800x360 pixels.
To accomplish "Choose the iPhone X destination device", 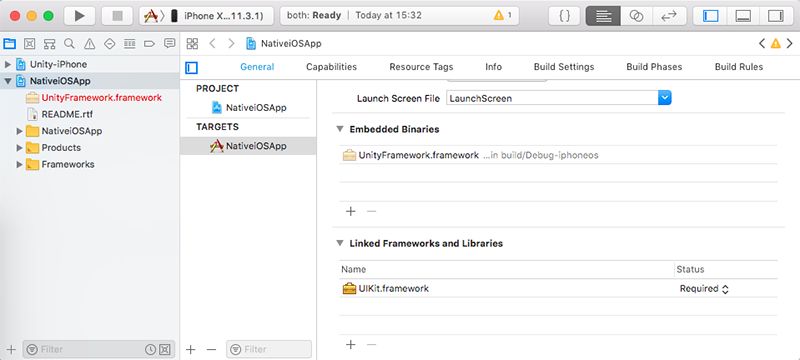I will tap(218, 16).
